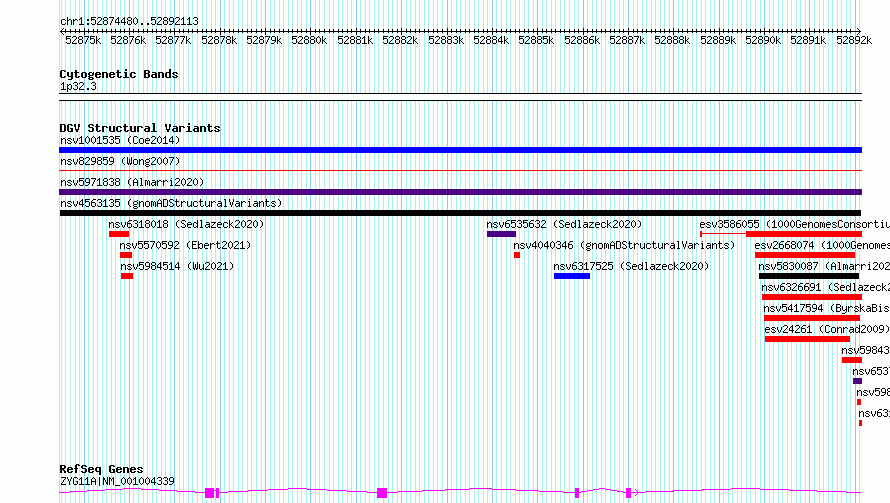Open nsv5984514 (Wu2021) label

tap(177, 266)
